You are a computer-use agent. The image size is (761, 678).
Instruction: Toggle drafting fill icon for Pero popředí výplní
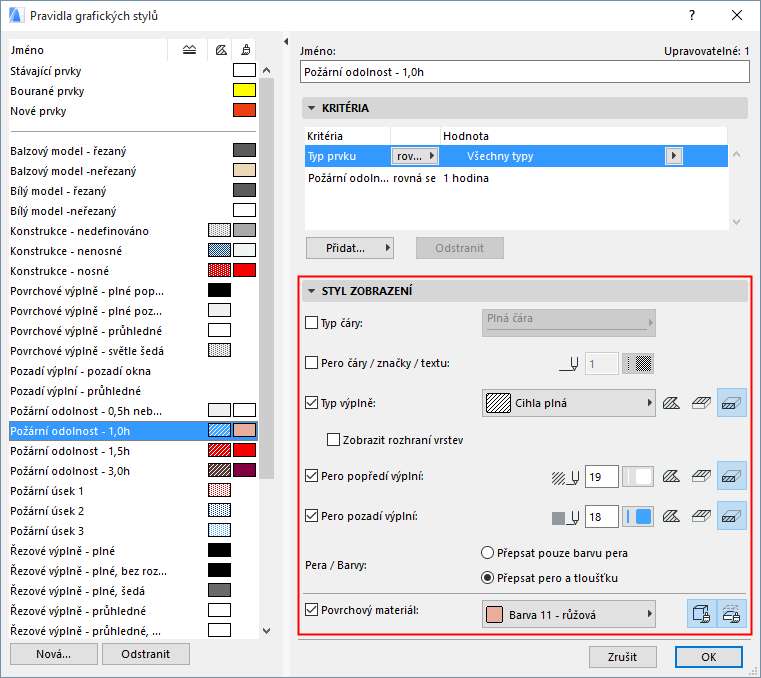pyautogui.click(x=671, y=477)
